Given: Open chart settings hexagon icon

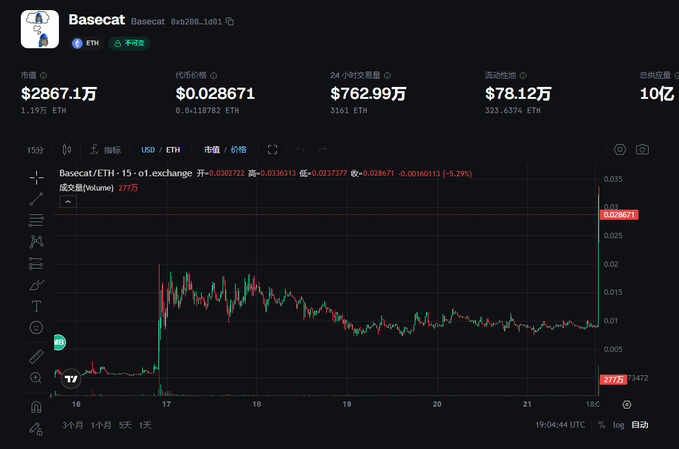Looking at the screenshot, I should 620,149.
